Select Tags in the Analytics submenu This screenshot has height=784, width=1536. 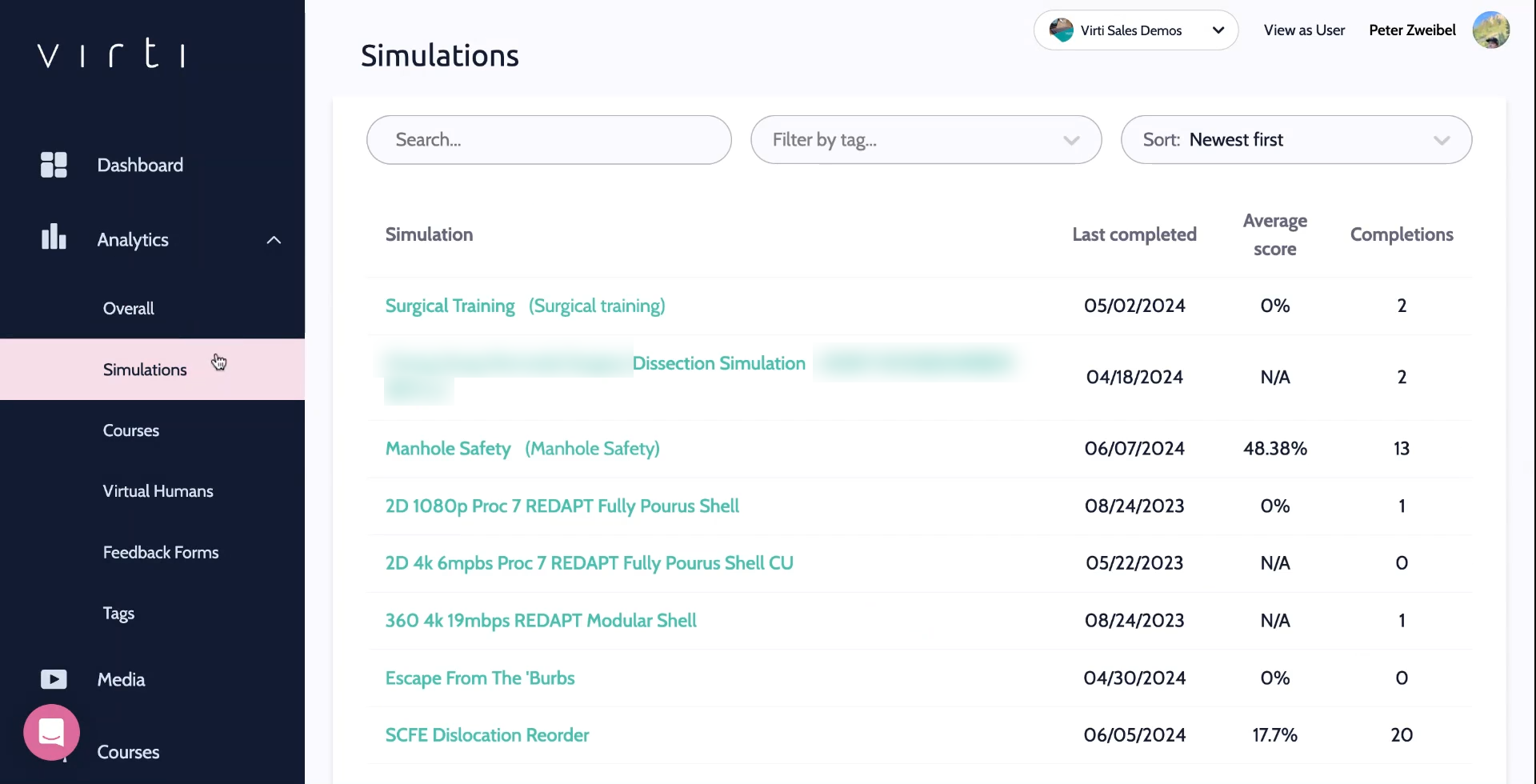click(x=118, y=614)
